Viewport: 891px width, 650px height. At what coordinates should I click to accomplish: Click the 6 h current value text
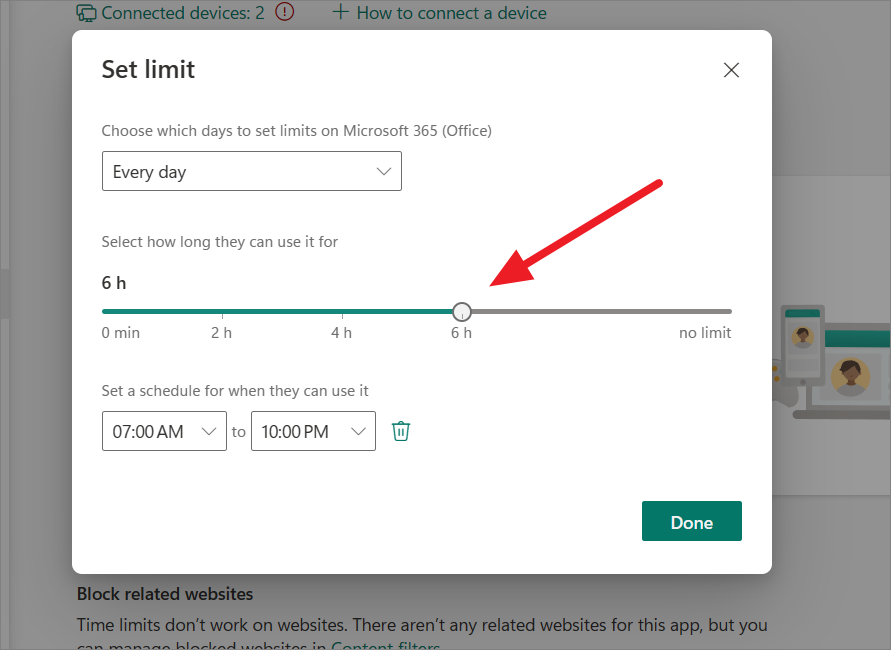(114, 282)
